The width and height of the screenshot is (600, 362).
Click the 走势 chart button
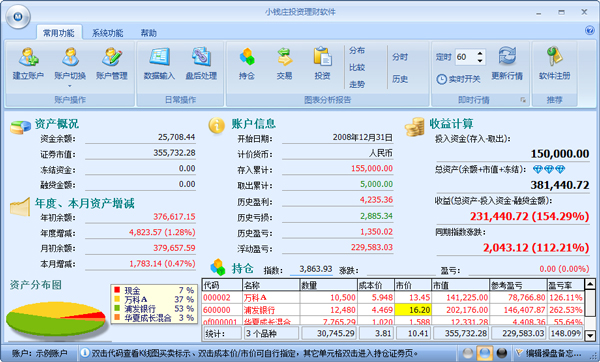pyautogui.click(x=357, y=84)
